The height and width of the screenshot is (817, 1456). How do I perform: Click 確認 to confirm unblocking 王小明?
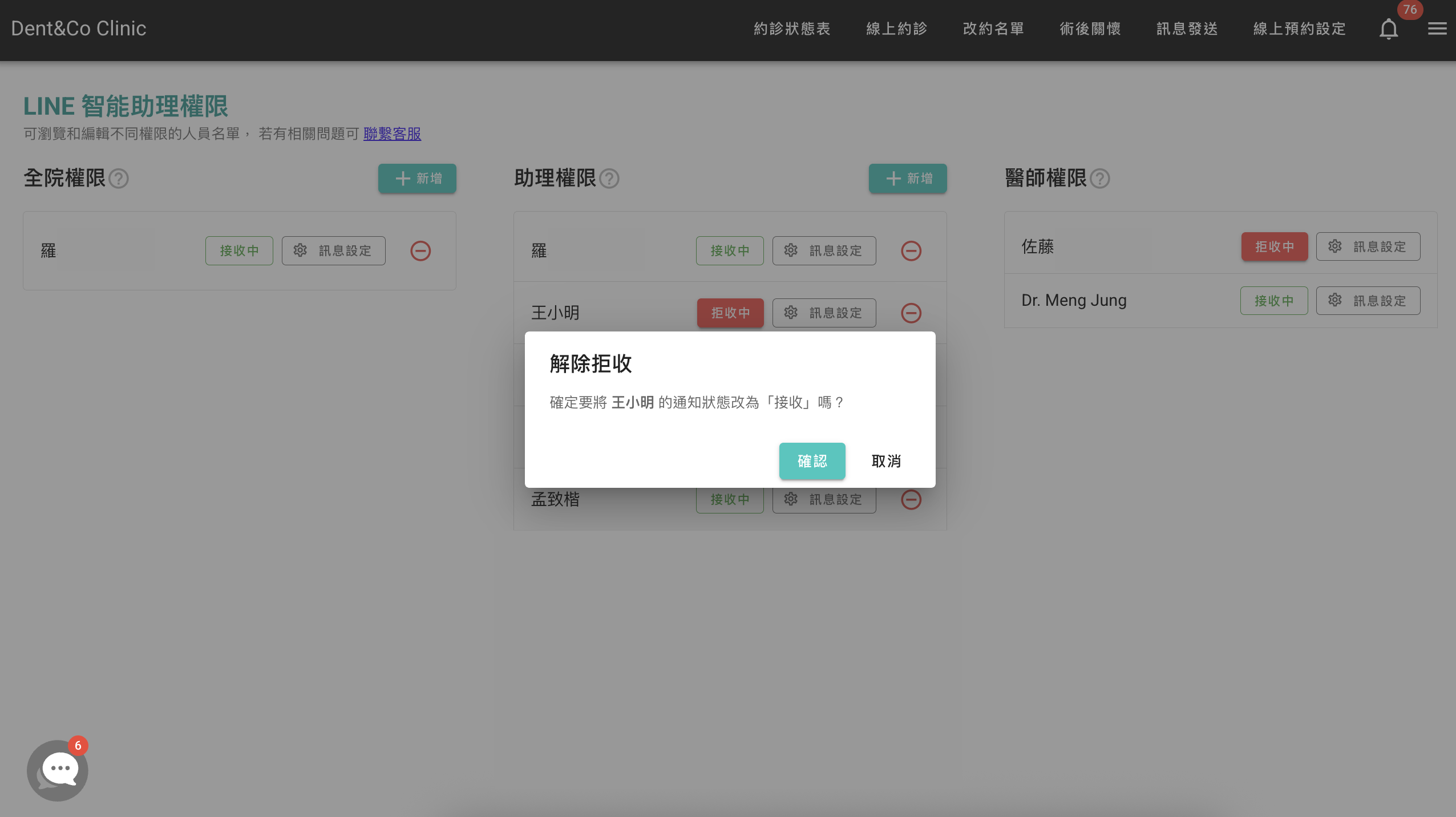tap(811, 461)
